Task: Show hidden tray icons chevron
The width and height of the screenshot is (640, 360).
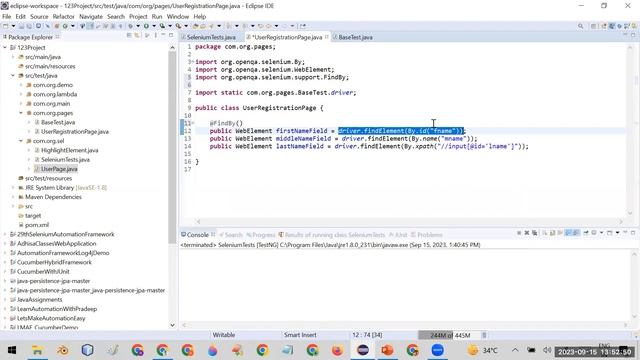Action: 515,350
